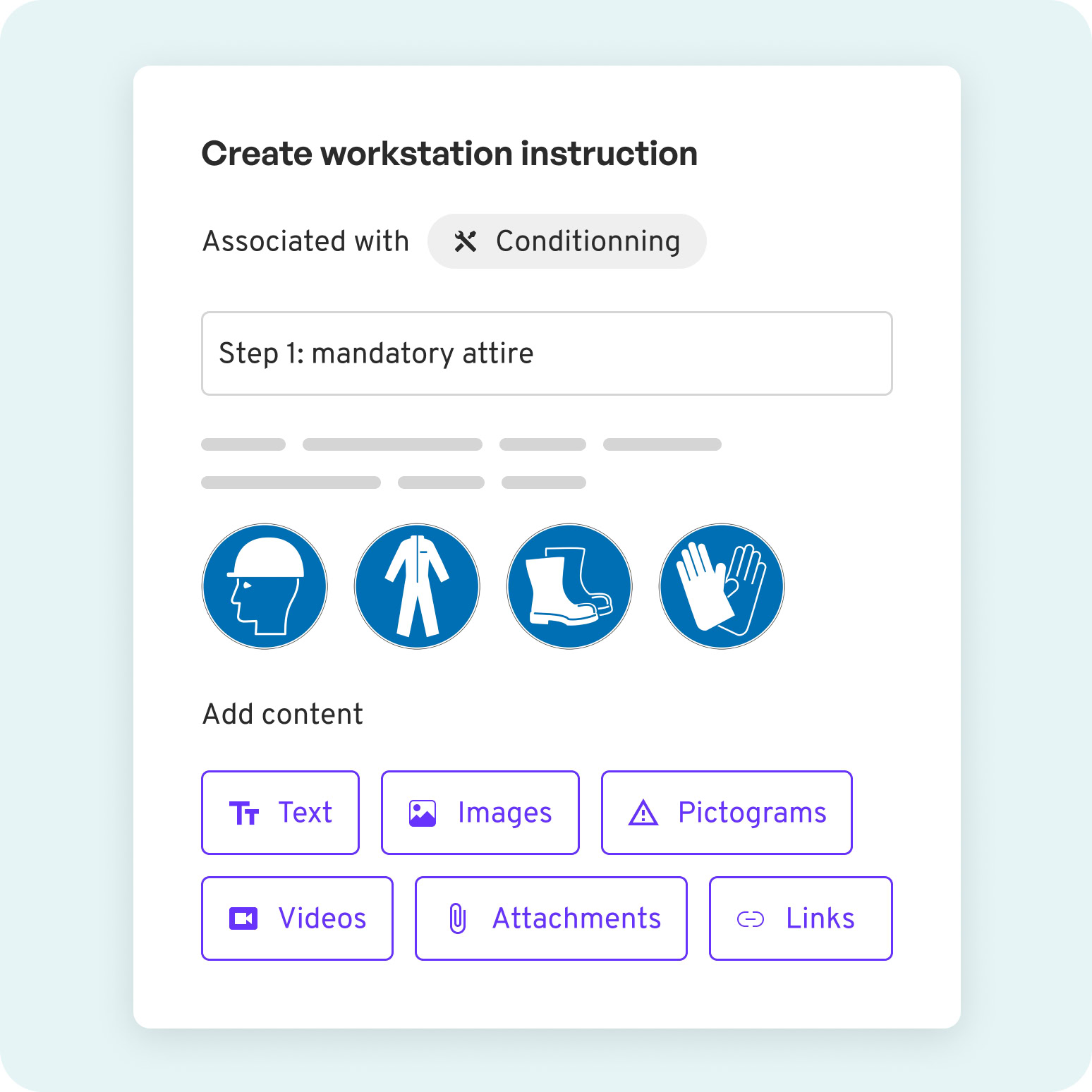This screenshot has width=1092, height=1092.
Task: Add Links to the instruction
Action: point(801,918)
